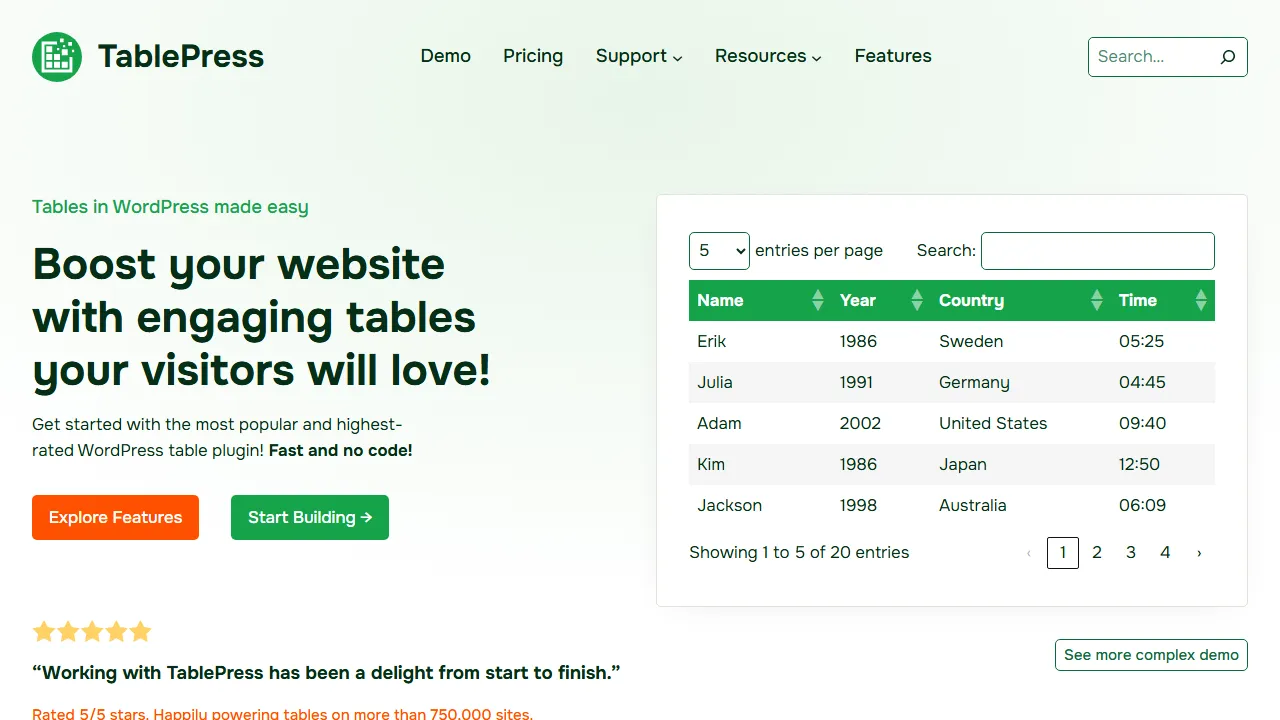Expand the Resources navigation menu
This screenshot has width=1280, height=720.
767,56
